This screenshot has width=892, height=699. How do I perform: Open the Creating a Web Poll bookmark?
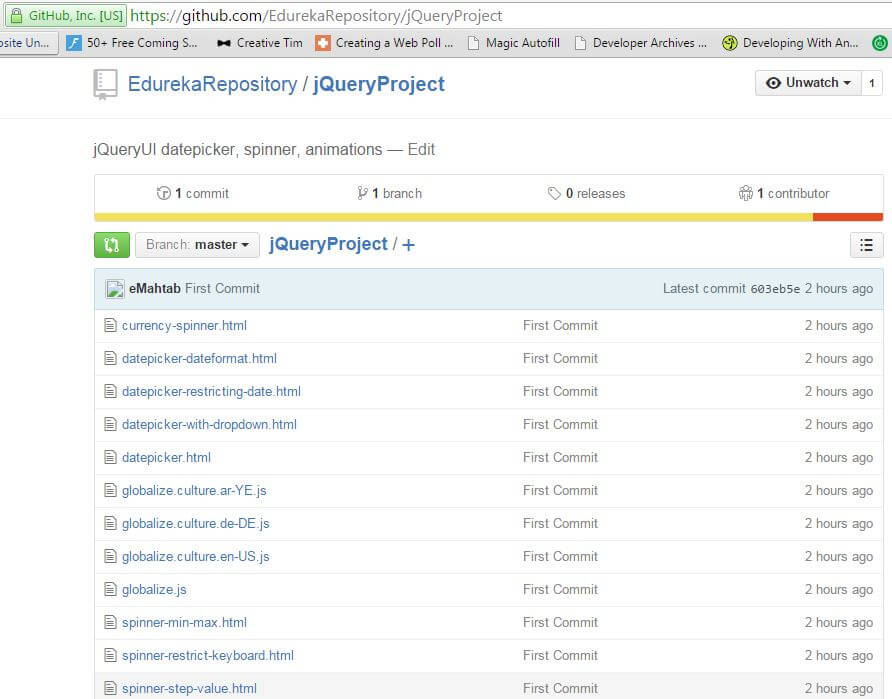point(385,43)
